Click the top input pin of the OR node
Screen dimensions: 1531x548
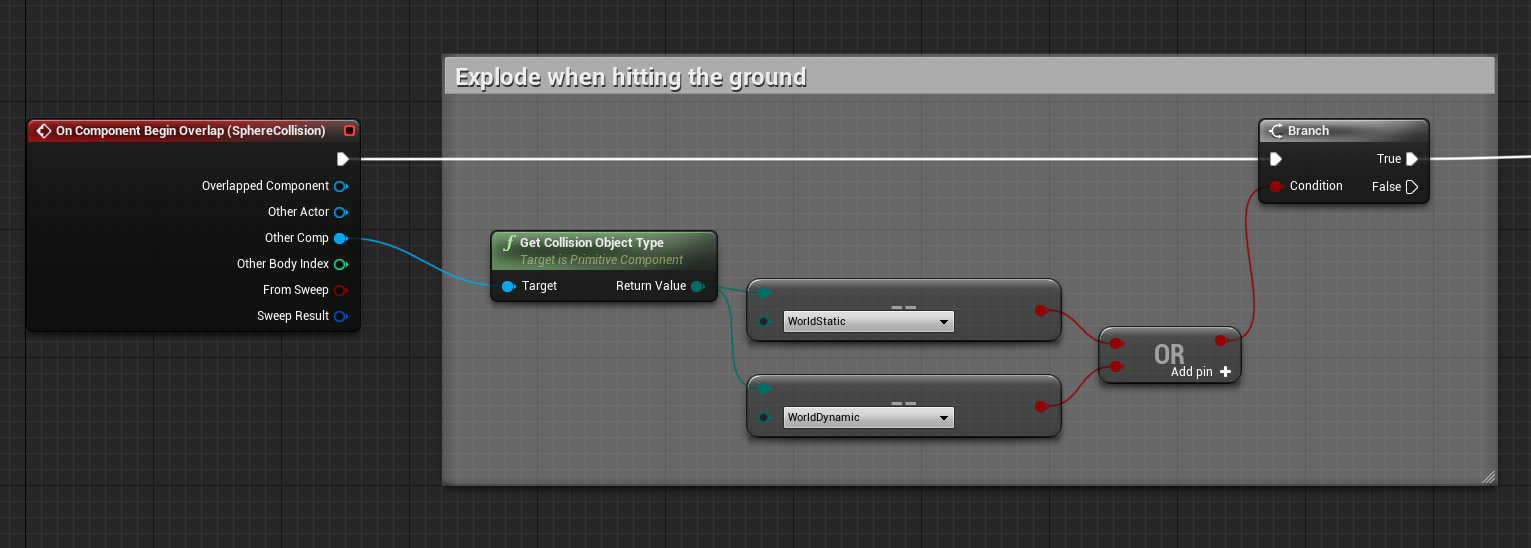1116,343
